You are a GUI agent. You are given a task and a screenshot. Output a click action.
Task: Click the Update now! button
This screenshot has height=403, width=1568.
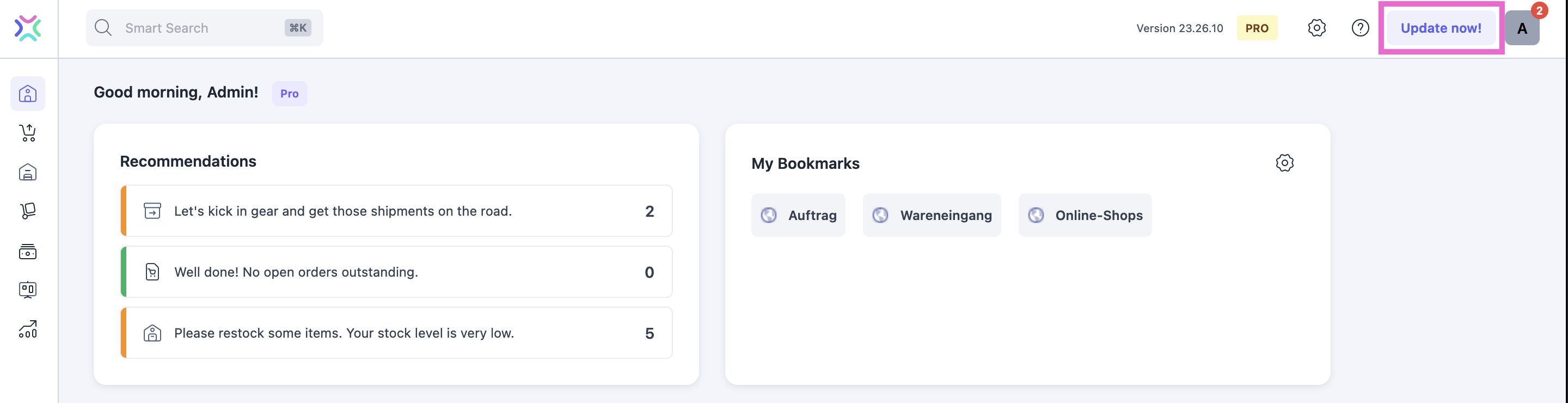1441,28
